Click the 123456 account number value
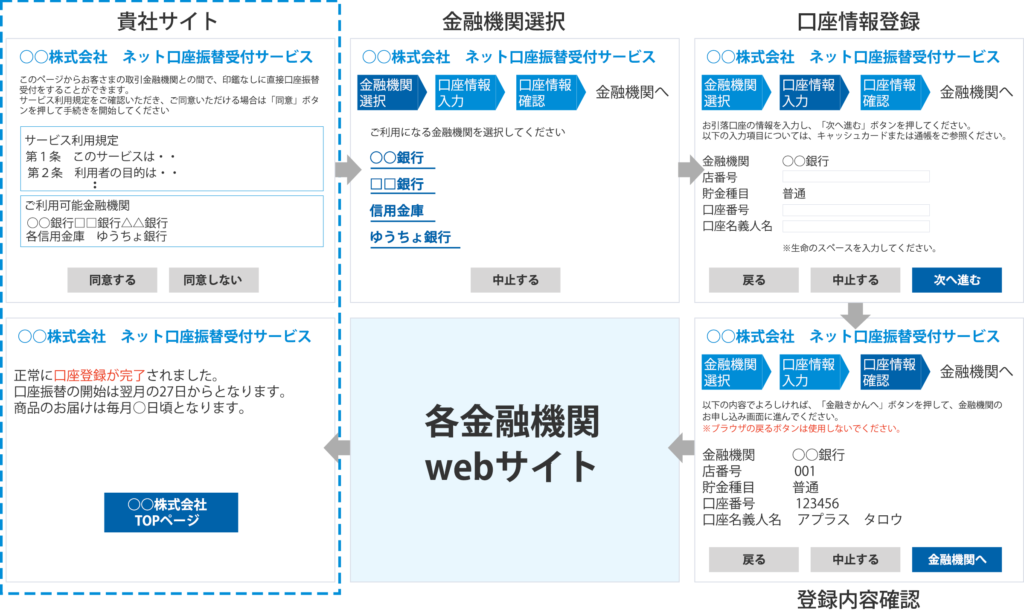Screen dimensions: 1024x610 click(x=817, y=504)
